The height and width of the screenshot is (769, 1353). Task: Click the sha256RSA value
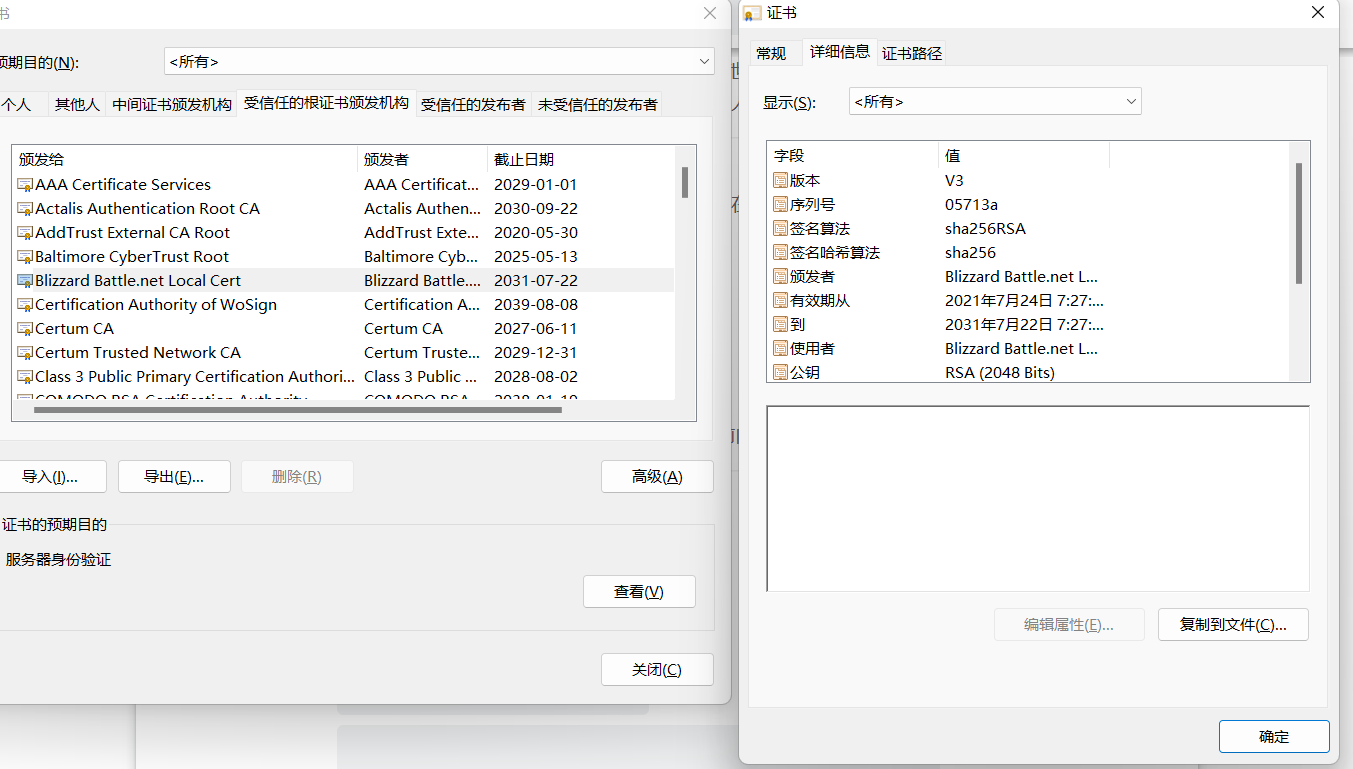(985, 229)
